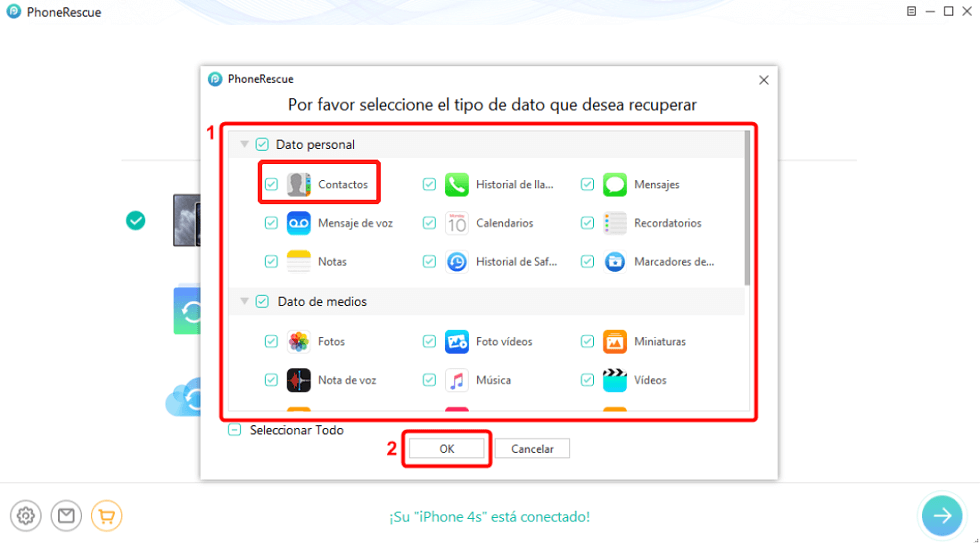
Task: Open the menu icon in the title bar
Action: pos(911,11)
